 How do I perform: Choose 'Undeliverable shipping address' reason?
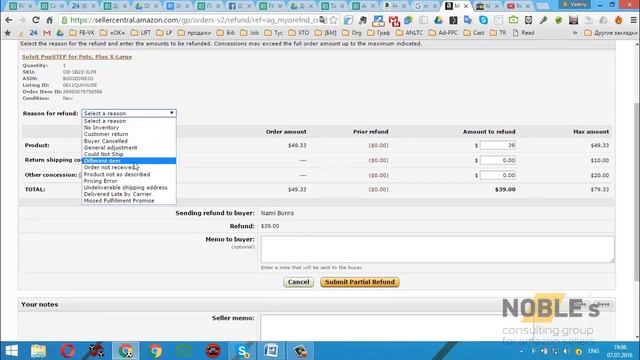tap(129, 188)
